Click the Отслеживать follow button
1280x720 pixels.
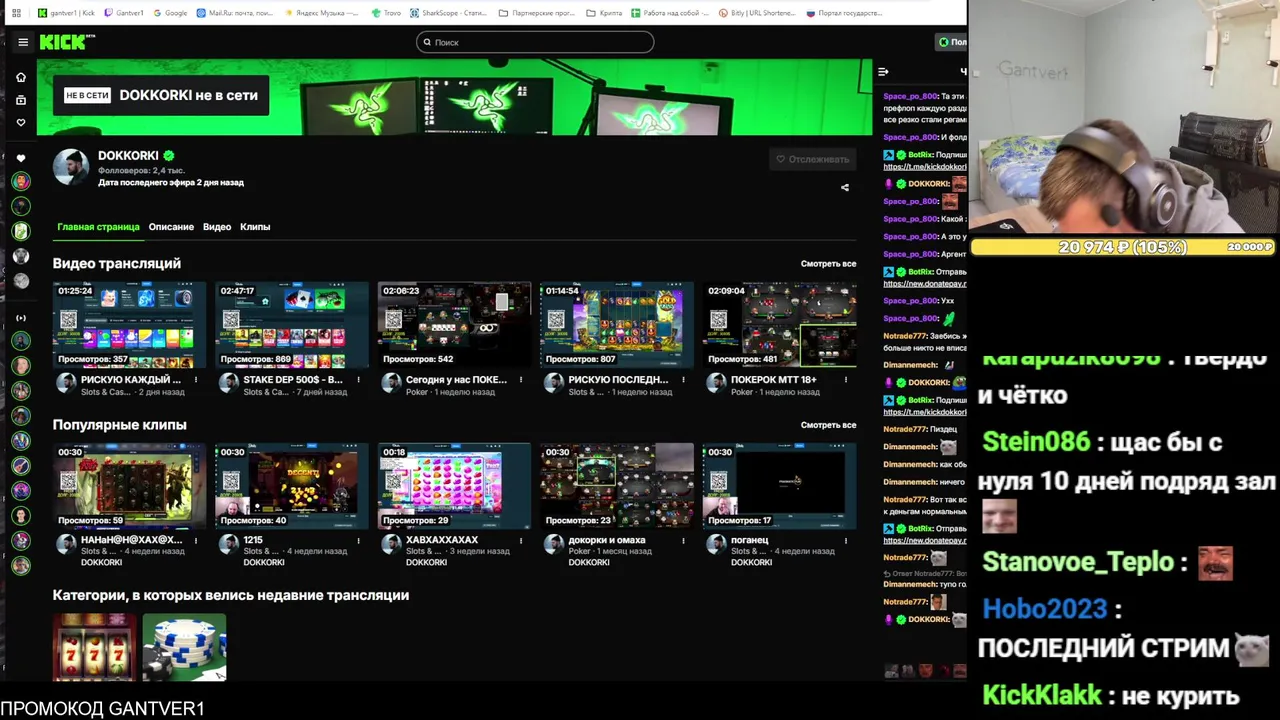[813, 159]
